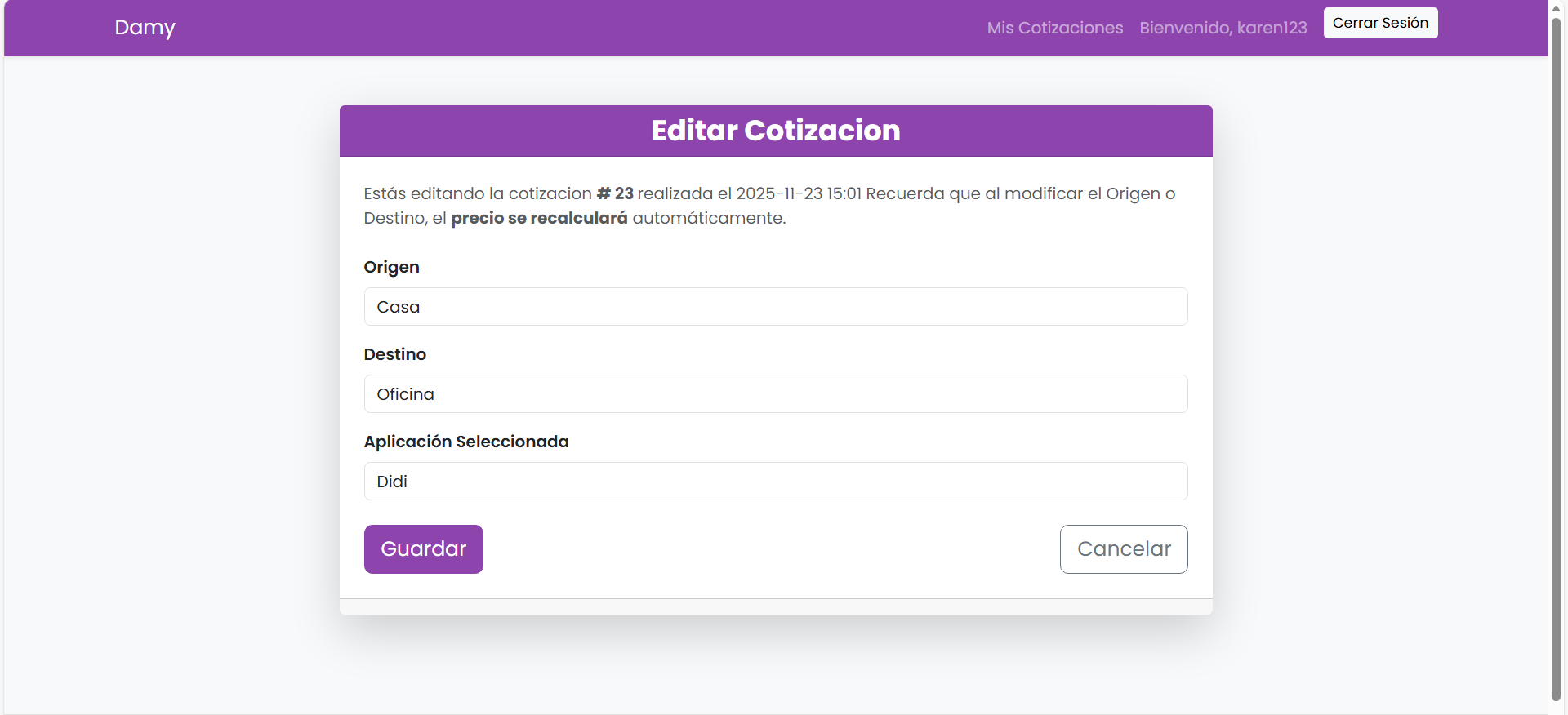Click the Destino label
1568x715 pixels.
pyautogui.click(x=394, y=354)
